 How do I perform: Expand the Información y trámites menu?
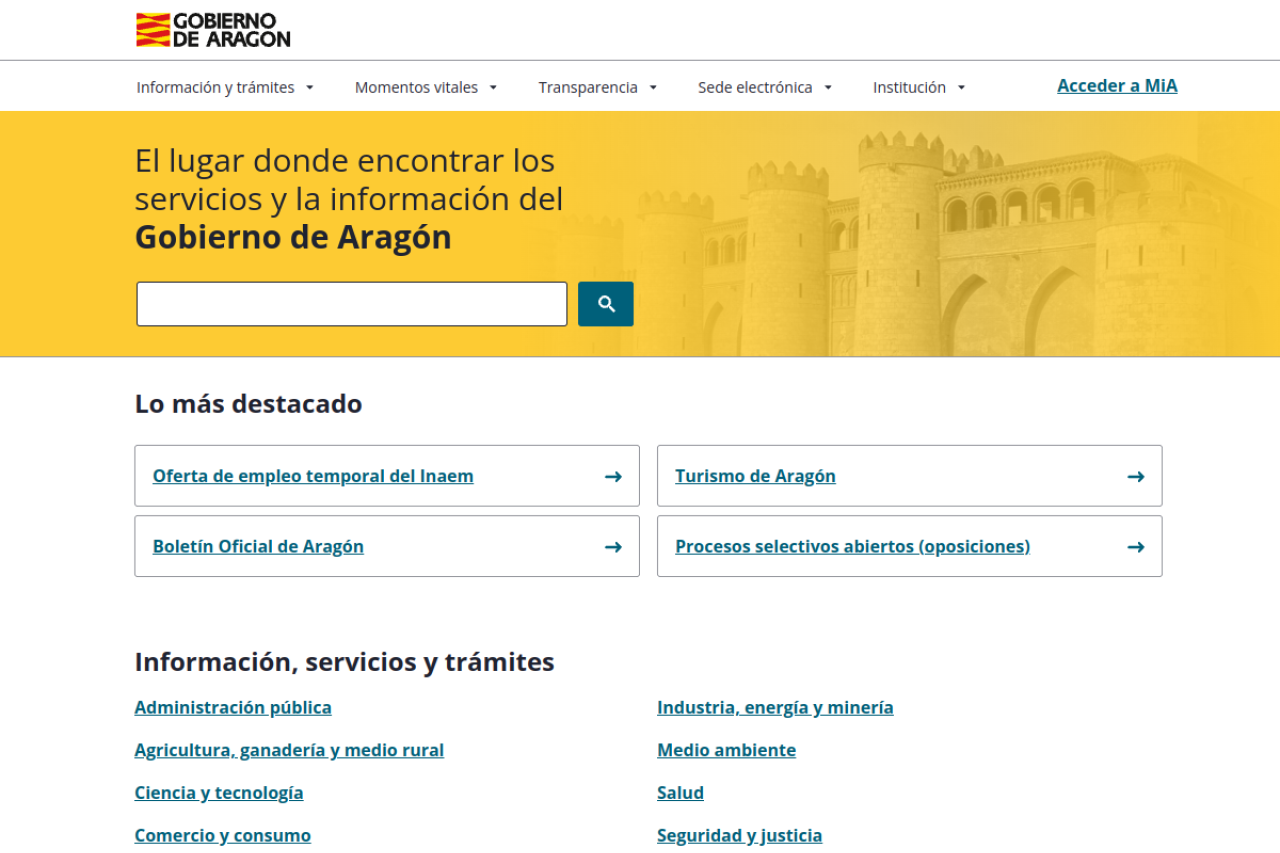pyautogui.click(x=225, y=87)
